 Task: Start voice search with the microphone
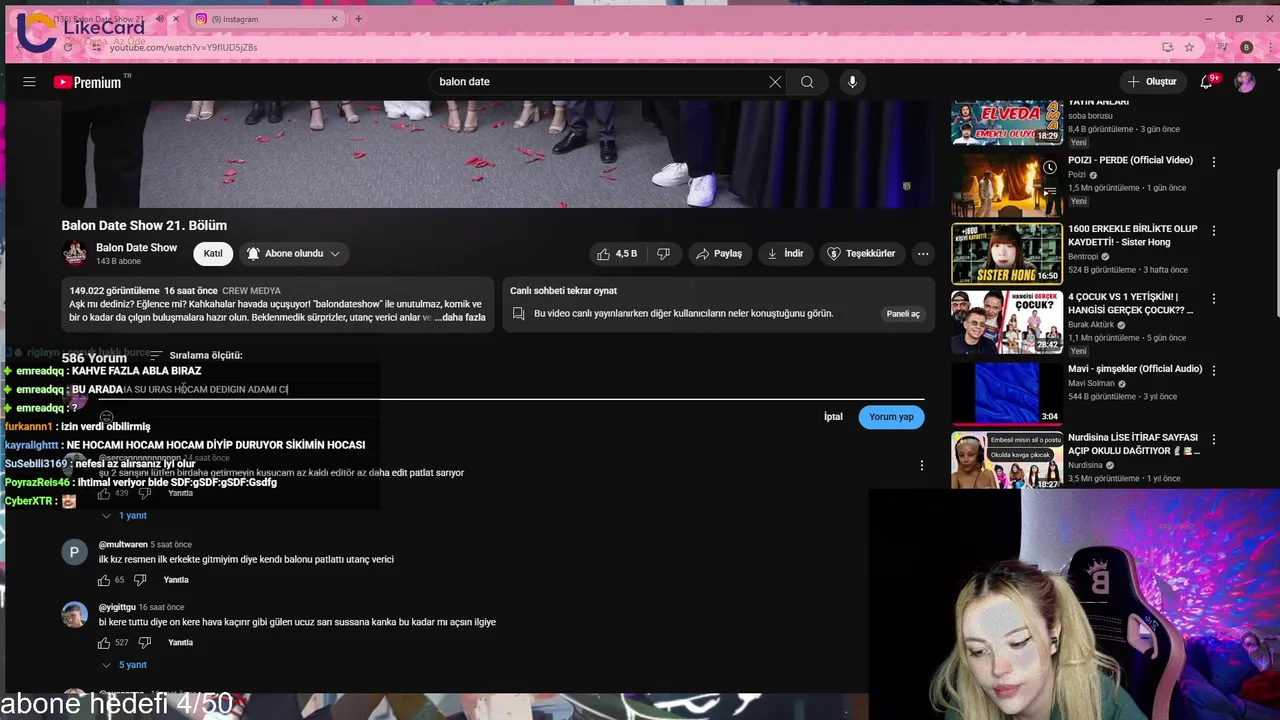pos(852,82)
